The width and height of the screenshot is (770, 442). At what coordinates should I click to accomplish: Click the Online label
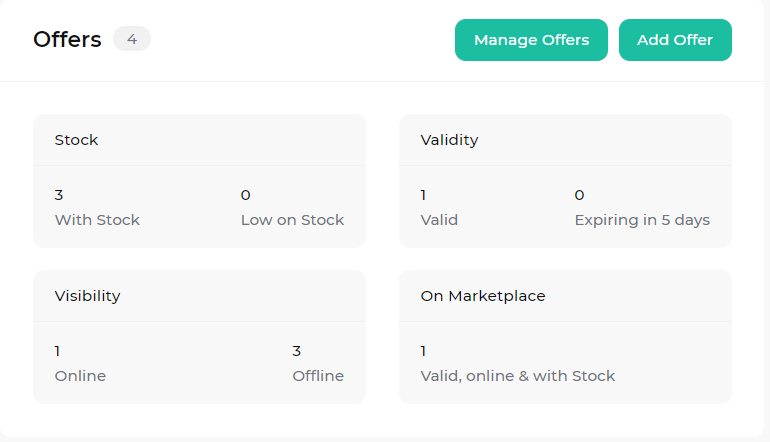[x=80, y=376]
